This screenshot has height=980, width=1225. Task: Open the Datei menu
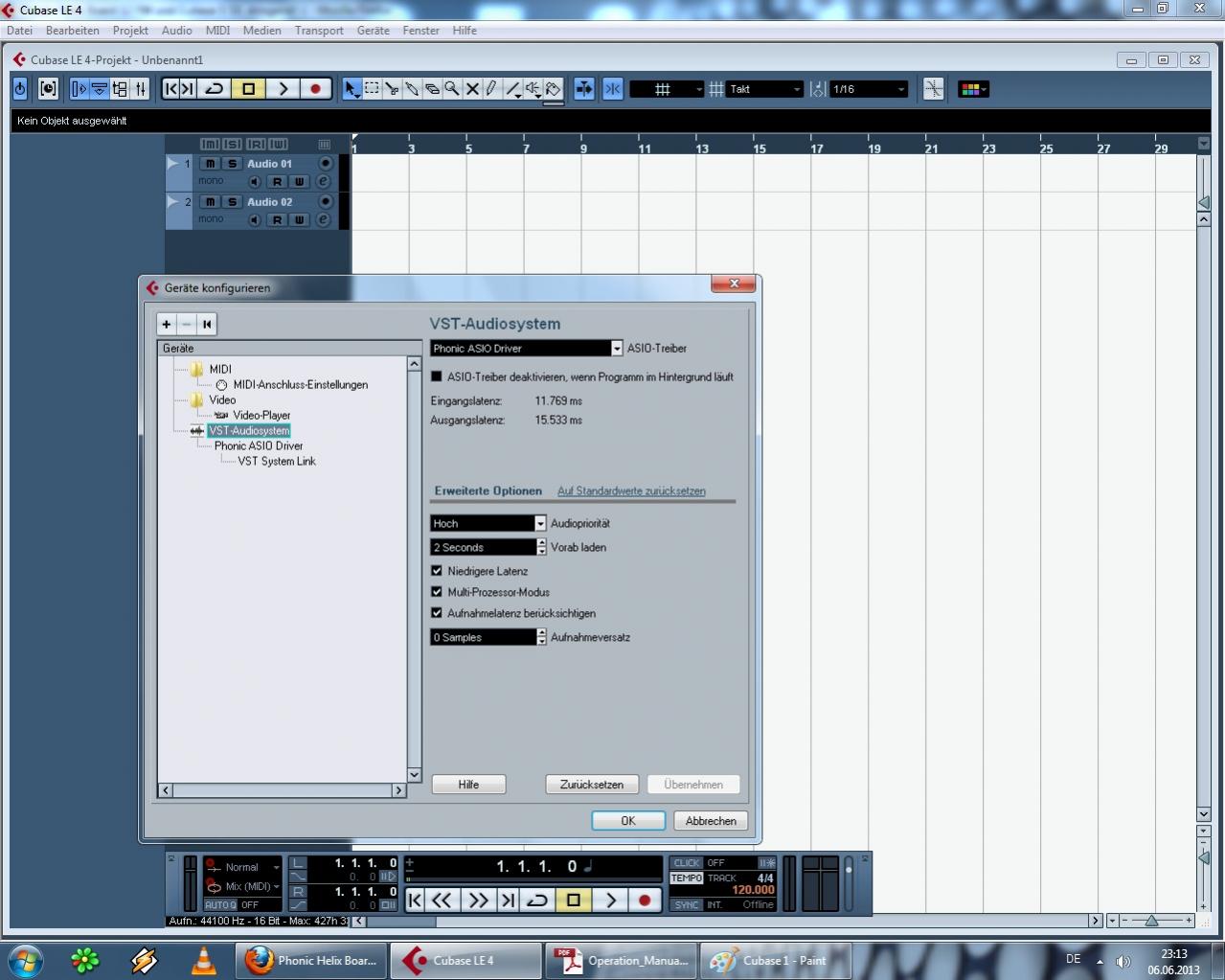coord(19,31)
